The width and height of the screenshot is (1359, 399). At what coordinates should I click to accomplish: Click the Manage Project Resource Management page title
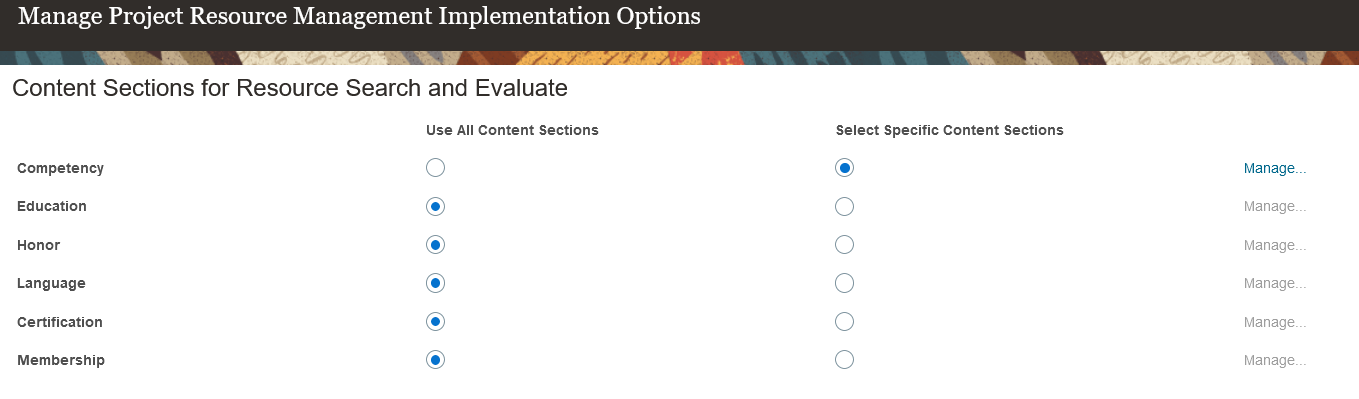pos(359,17)
